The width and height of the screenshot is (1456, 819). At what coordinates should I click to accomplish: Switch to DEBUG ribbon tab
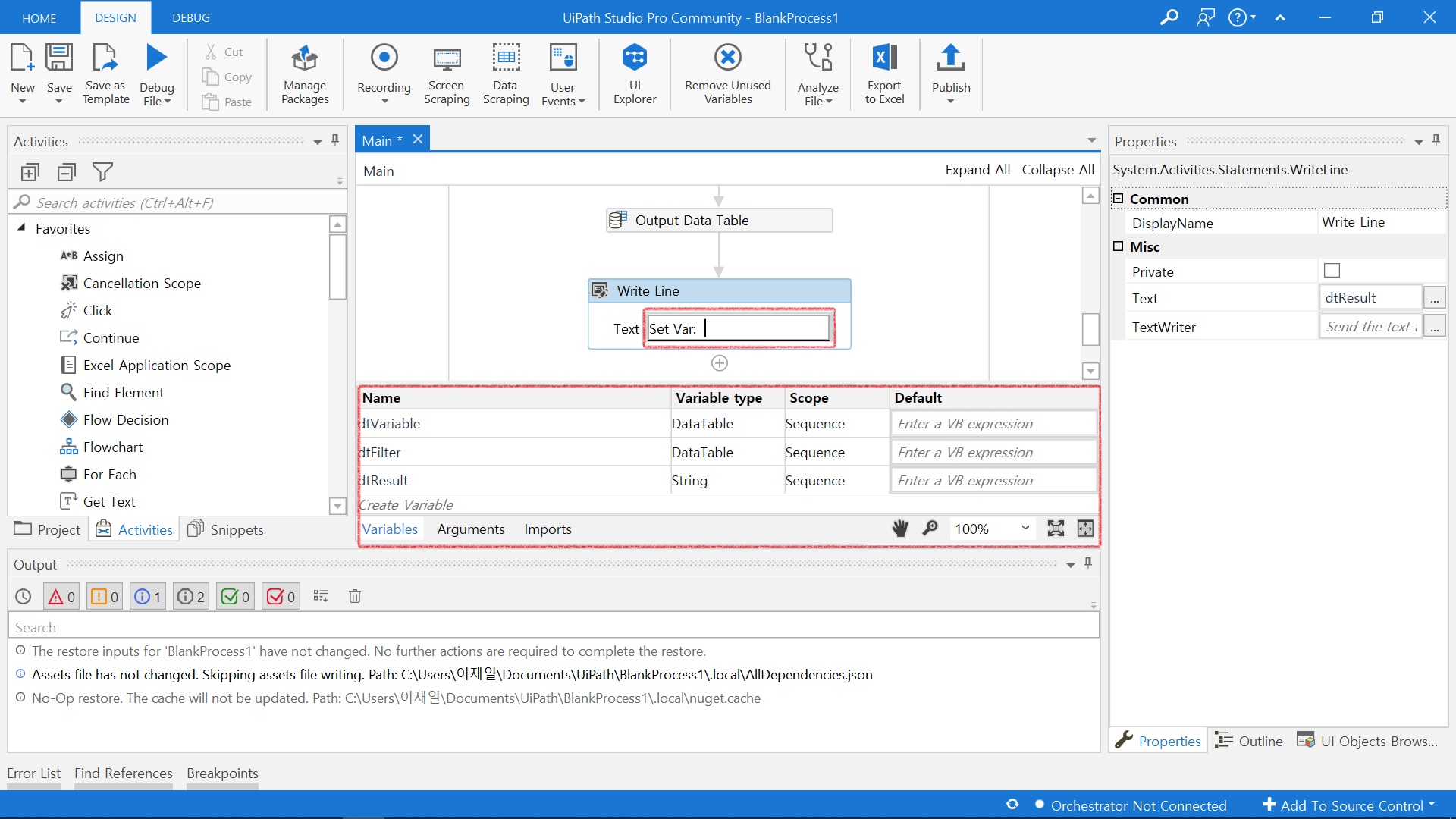(191, 17)
